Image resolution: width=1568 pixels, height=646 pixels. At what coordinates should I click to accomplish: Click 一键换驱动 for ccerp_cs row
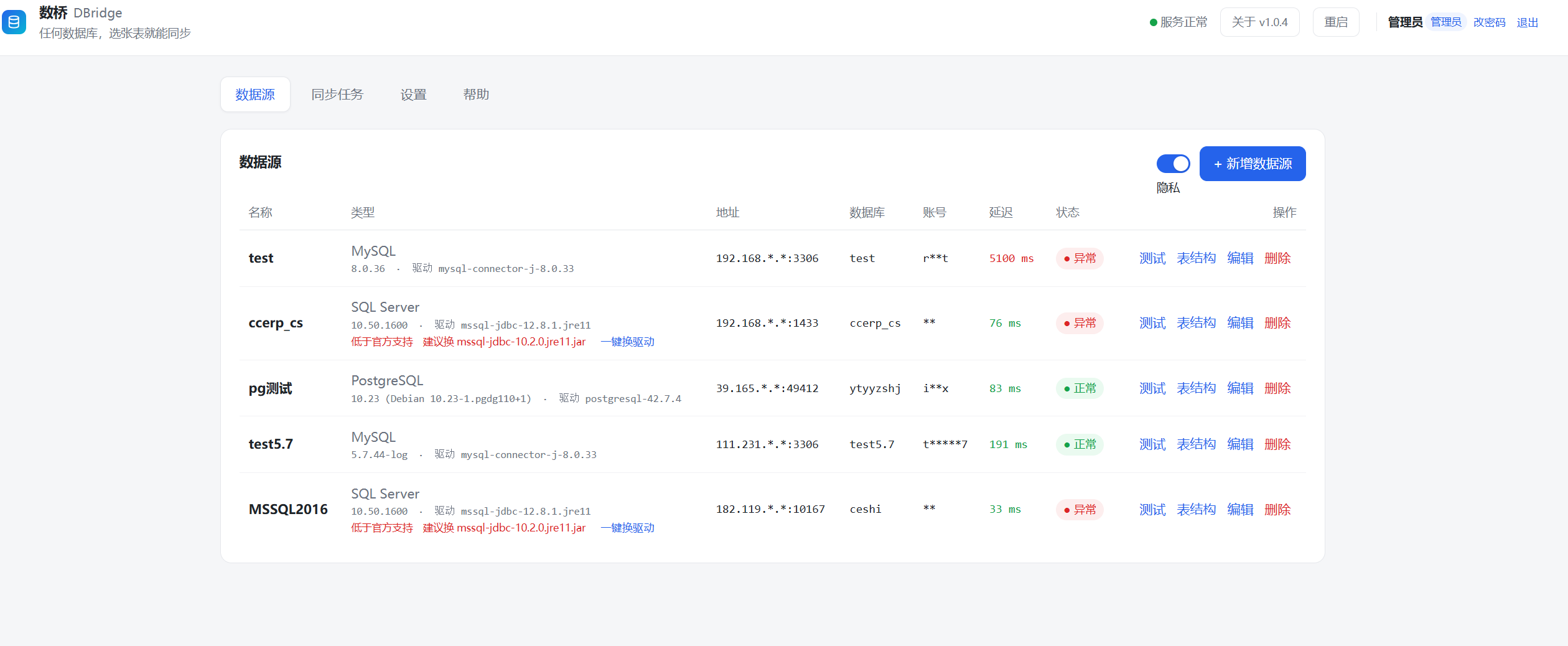click(627, 342)
